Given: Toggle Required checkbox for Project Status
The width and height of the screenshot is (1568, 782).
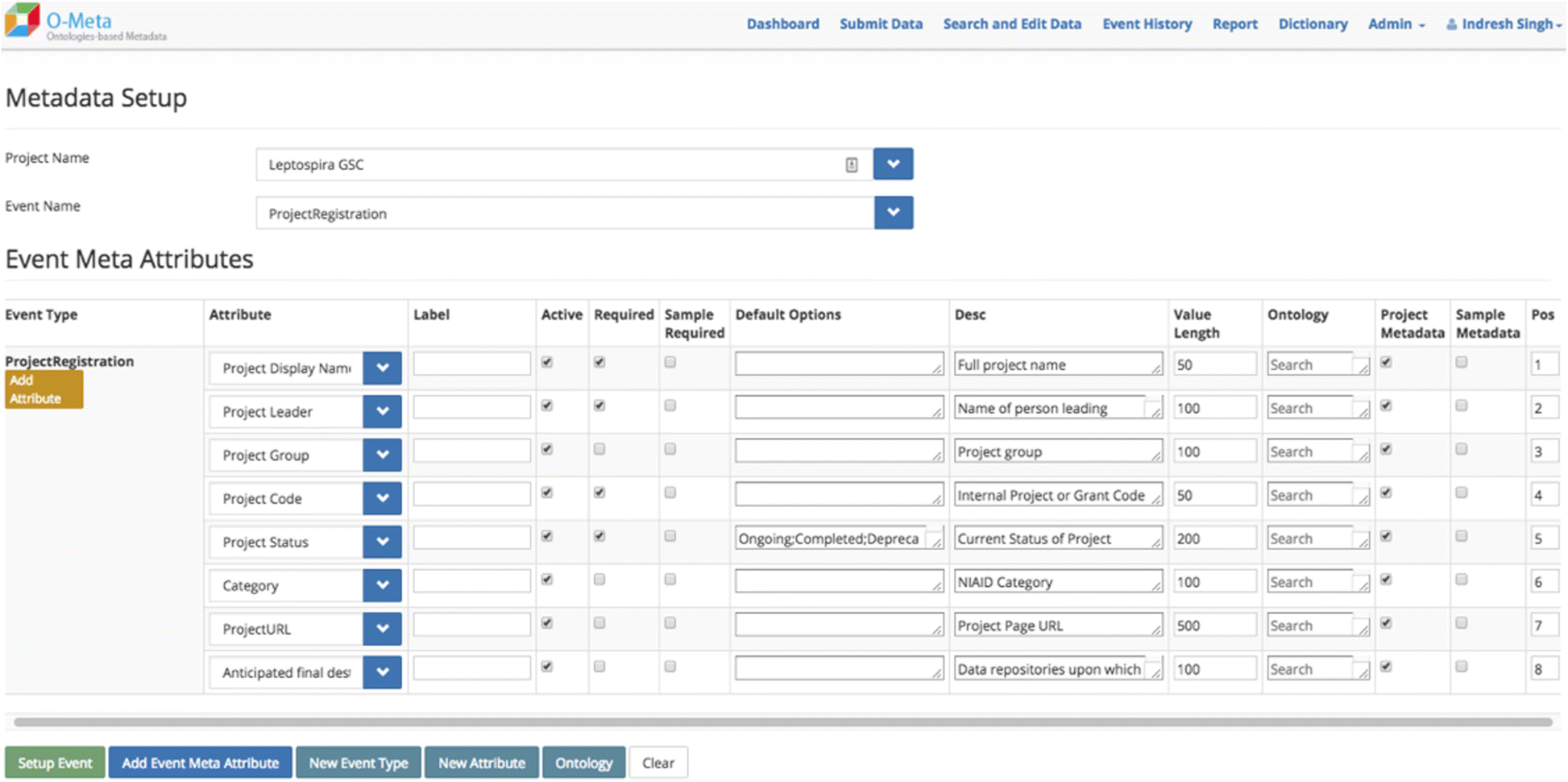Looking at the screenshot, I should pos(599,536).
